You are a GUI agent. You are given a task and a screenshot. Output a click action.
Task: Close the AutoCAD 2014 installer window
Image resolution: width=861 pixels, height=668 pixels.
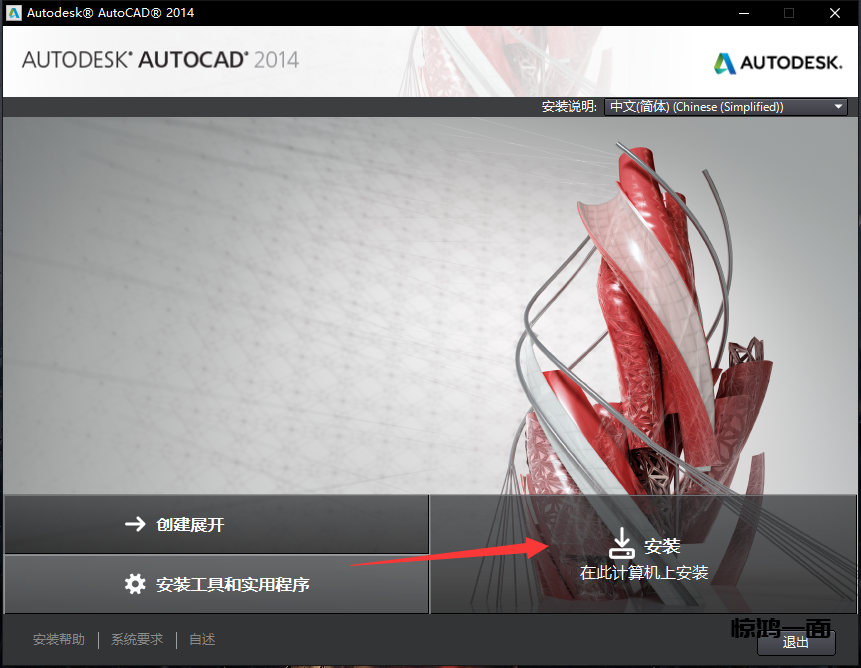835,13
